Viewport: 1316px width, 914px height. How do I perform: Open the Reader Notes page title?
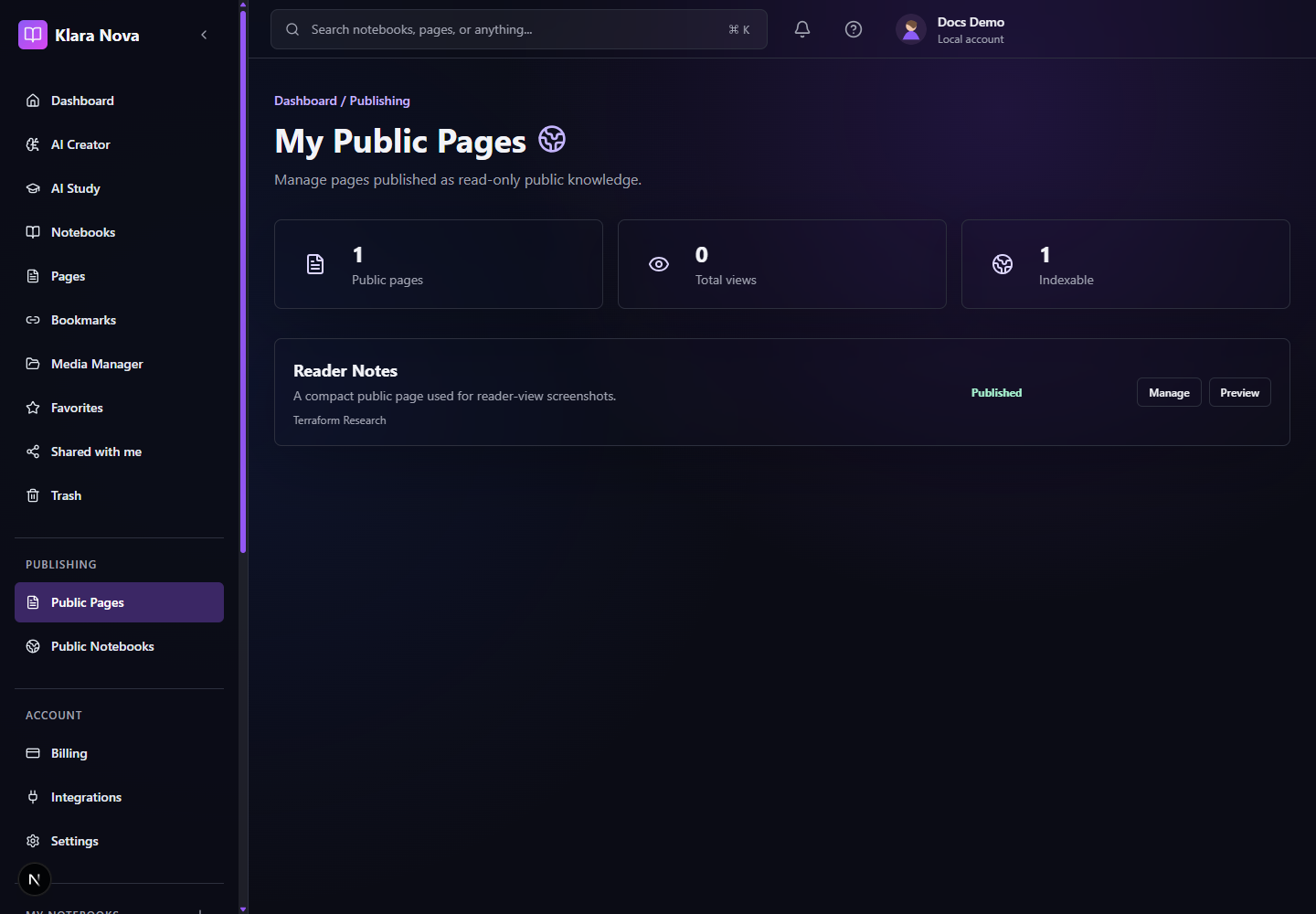point(345,370)
